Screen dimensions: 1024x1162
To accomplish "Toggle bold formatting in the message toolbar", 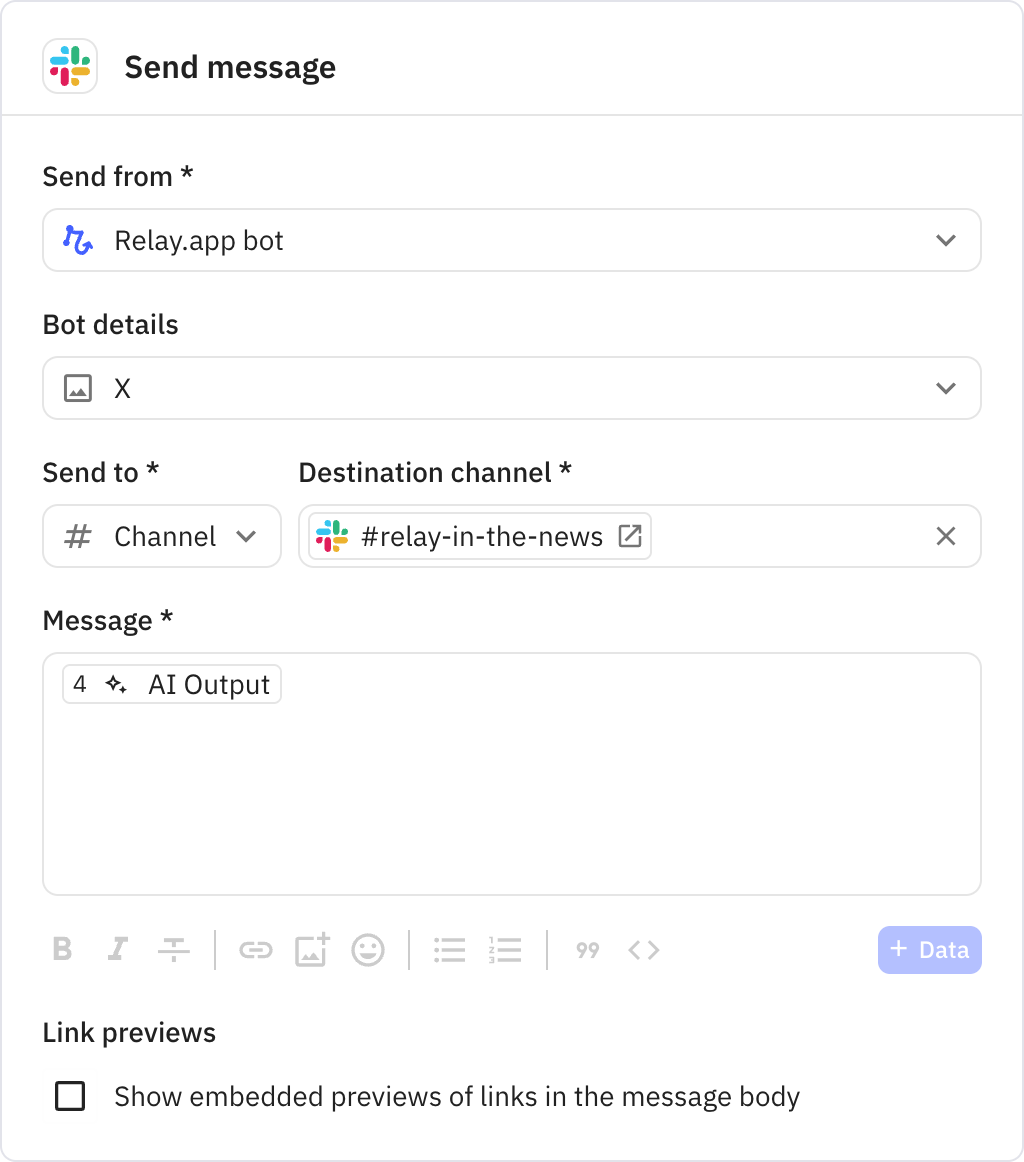I will pos(62,950).
